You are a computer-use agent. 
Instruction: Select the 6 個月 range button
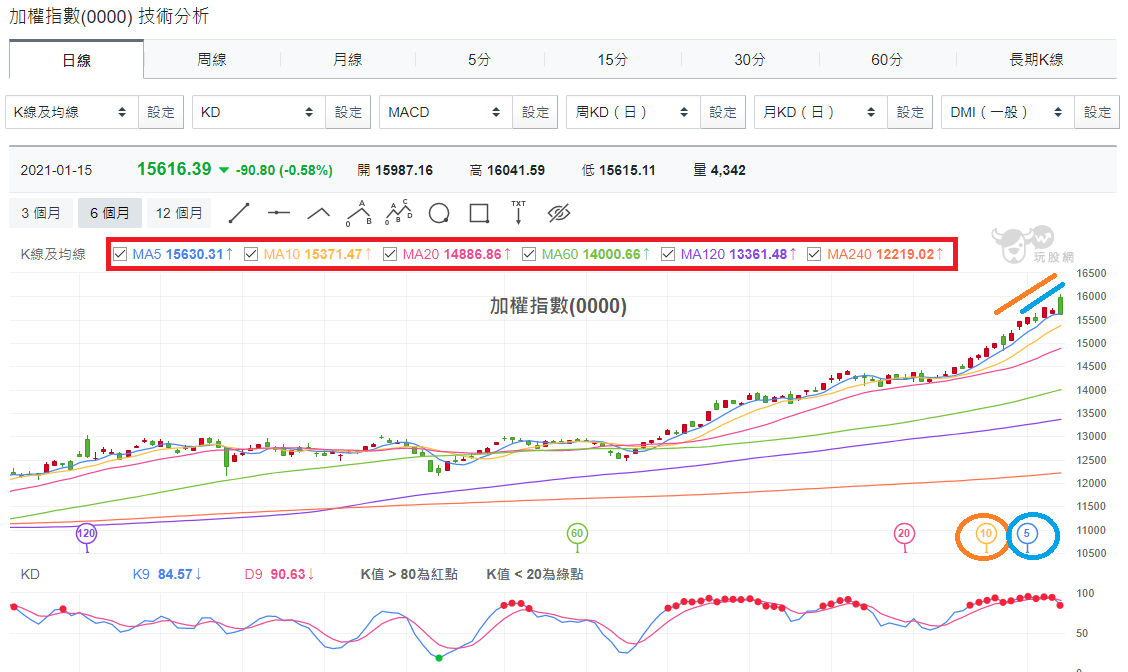(x=109, y=213)
